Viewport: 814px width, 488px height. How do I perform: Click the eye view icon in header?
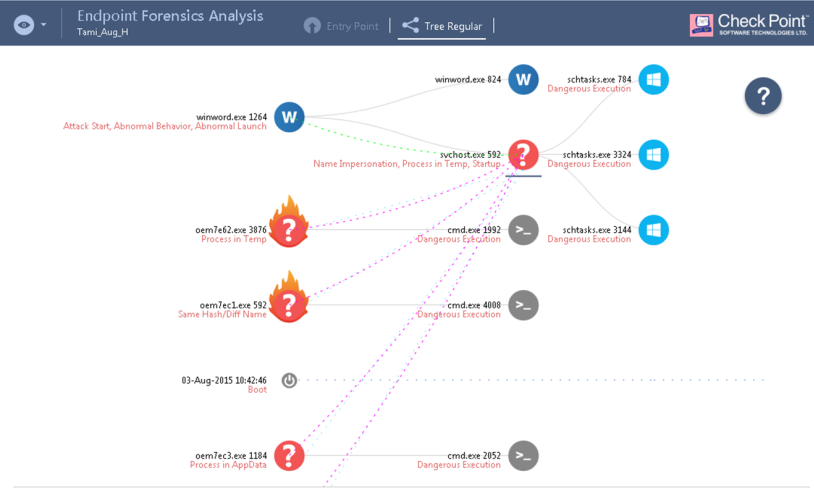click(x=24, y=24)
